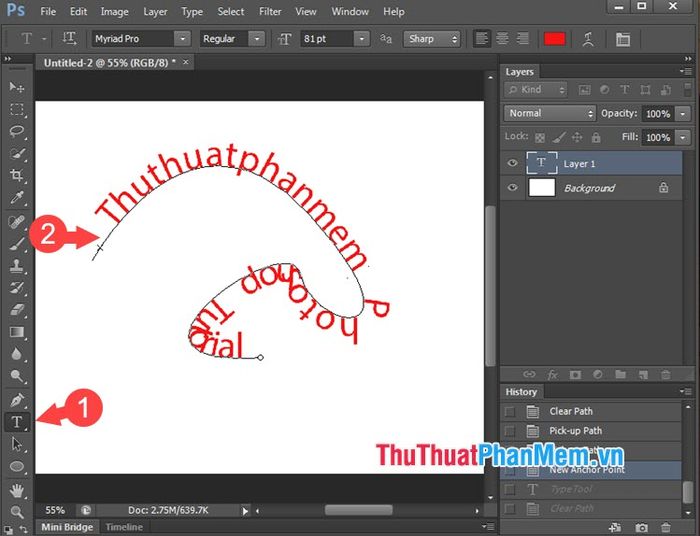Screen dimensions: 700x536
Task: Open the Opacity slider dropdown arrow
Action: [682, 114]
